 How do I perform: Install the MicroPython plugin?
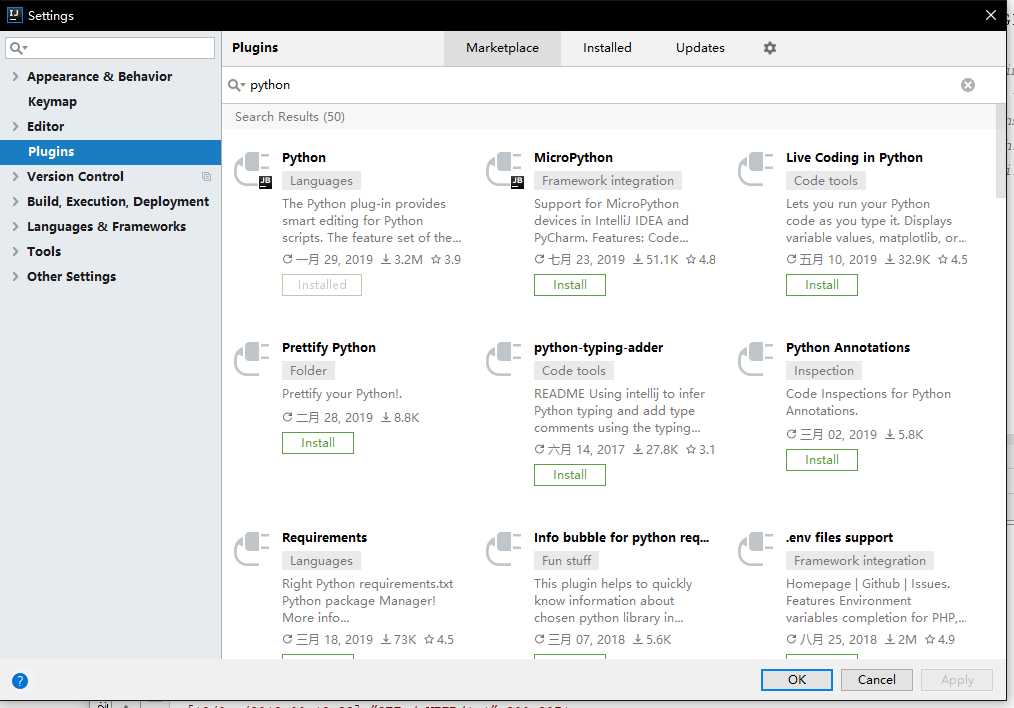coord(570,285)
